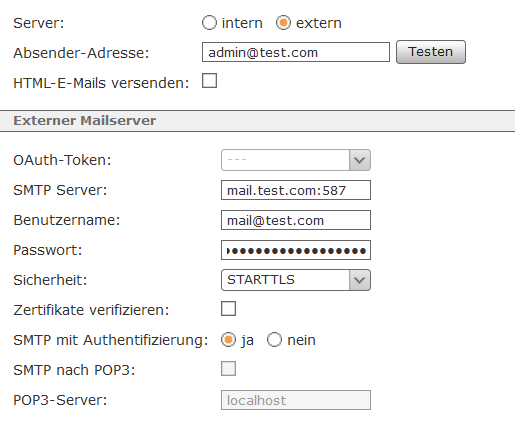Choose nein for SMTP mit Authentifizierung
The image size is (515, 428).
click(x=274, y=340)
